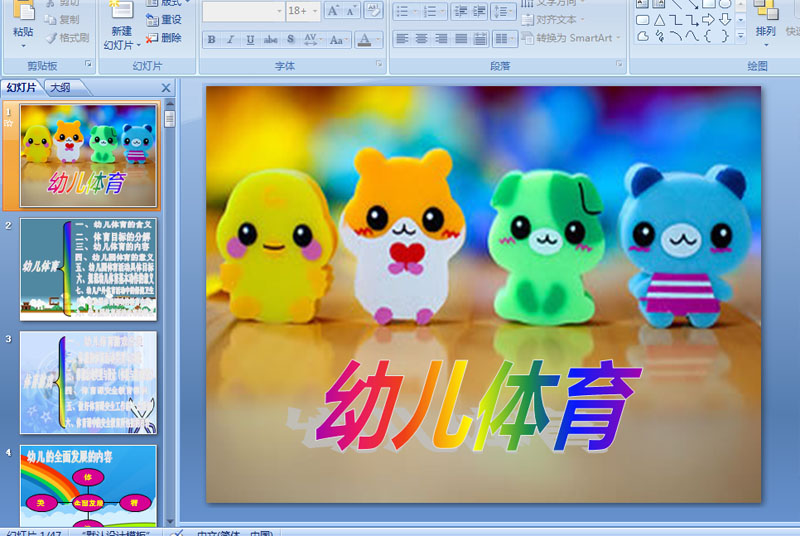Select the freeform scribble shape
This screenshot has width=800, height=536.
click(x=659, y=36)
